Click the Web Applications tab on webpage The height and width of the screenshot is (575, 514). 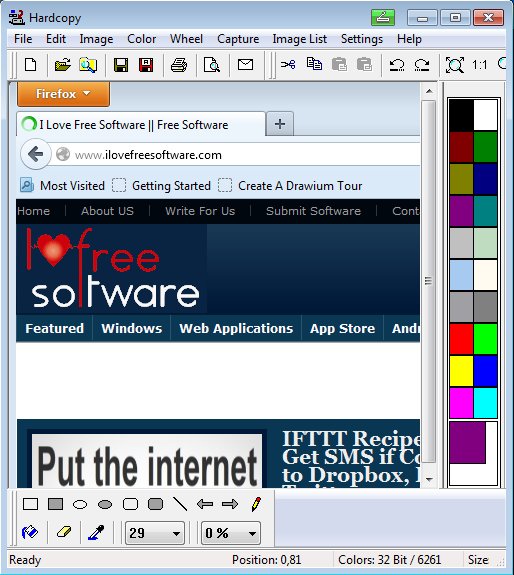click(236, 328)
